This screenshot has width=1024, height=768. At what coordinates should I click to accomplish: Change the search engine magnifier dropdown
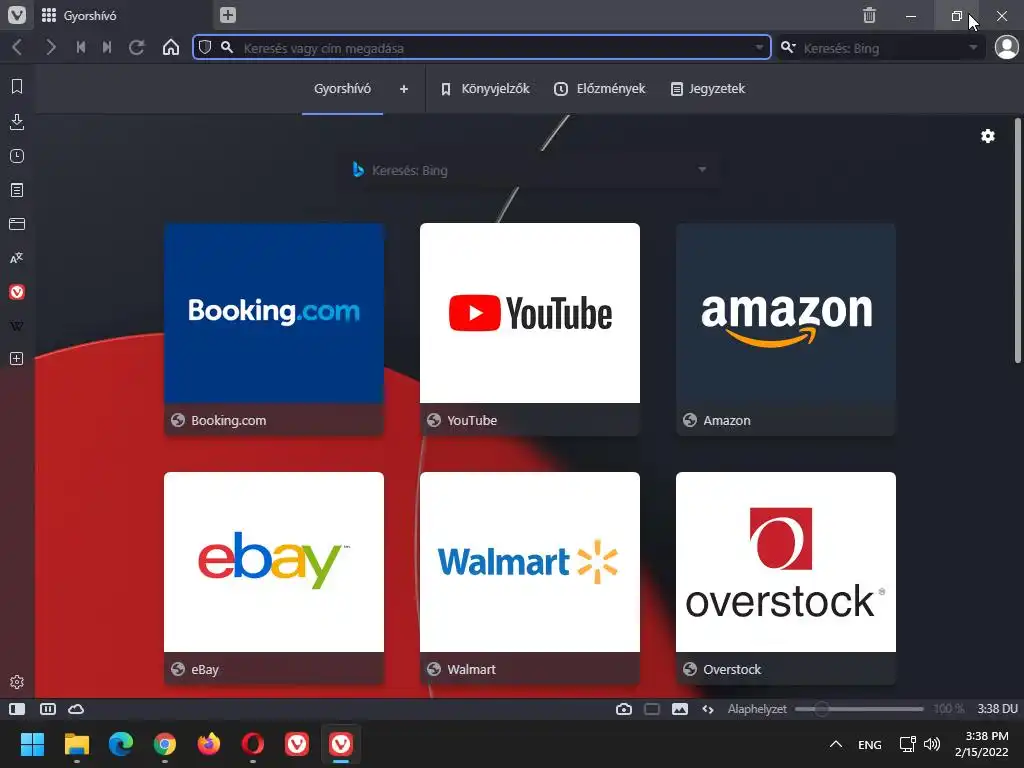[788, 47]
